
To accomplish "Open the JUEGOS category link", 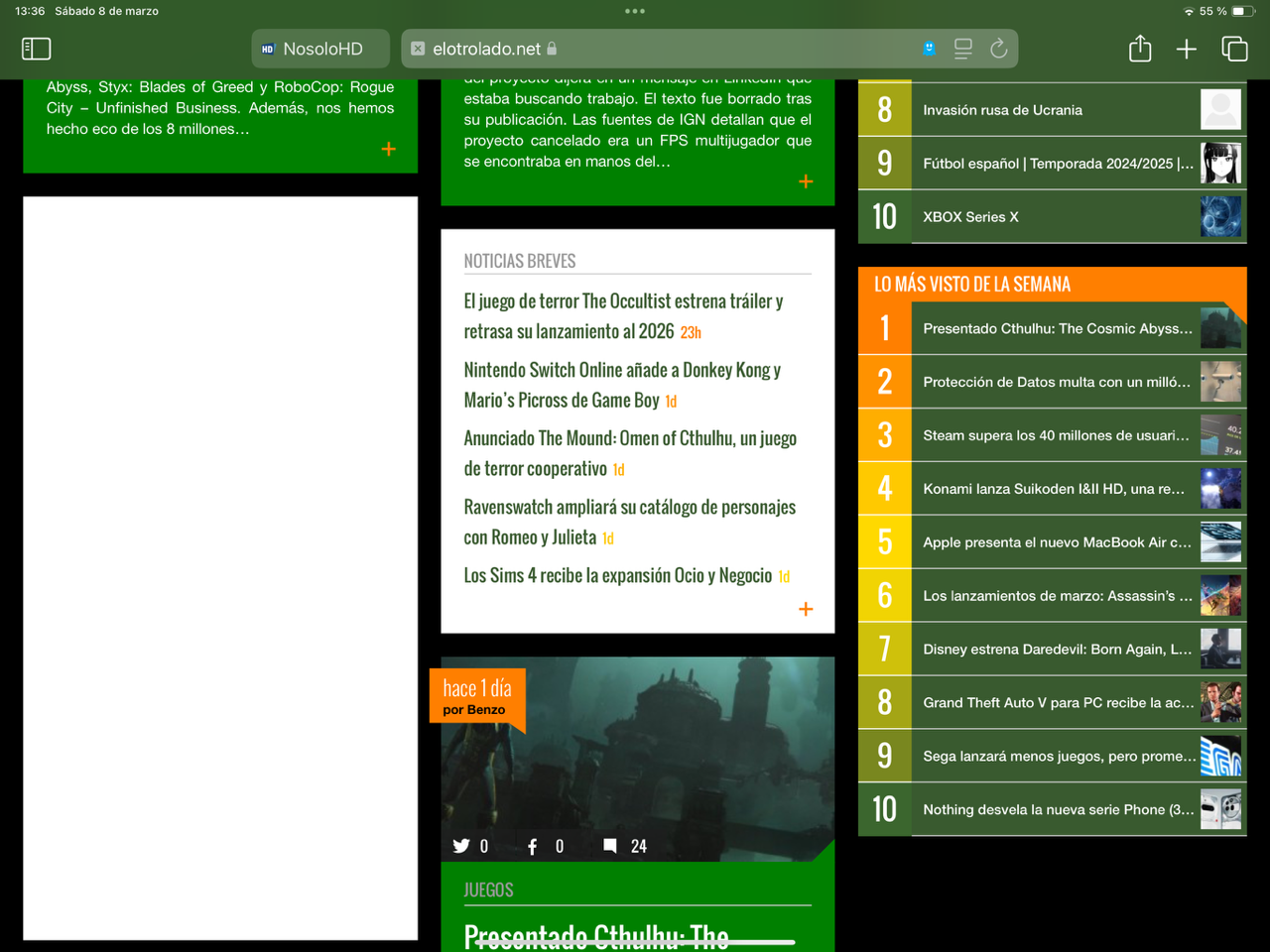I will 488,890.
